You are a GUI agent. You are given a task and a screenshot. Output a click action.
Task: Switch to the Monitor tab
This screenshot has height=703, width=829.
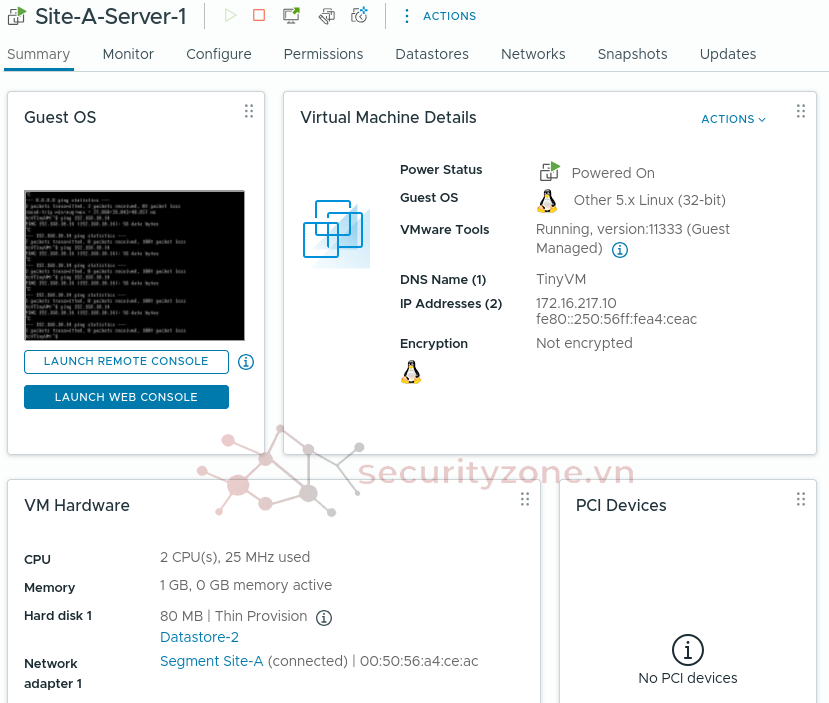[x=128, y=54]
